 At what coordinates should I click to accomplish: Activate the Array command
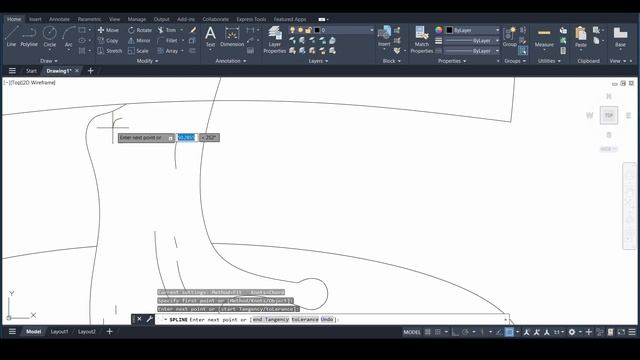(167, 51)
